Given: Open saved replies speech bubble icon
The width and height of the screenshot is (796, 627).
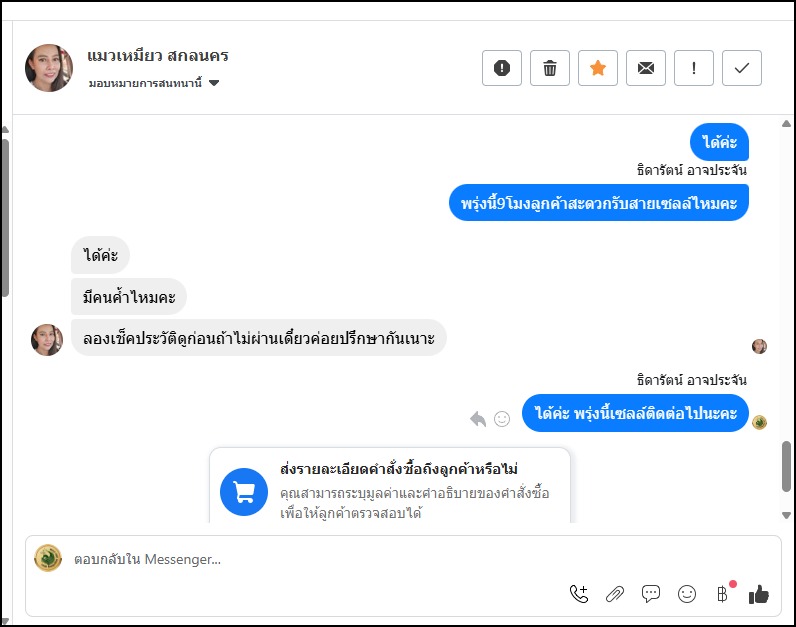Looking at the screenshot, I should [651, 594].
